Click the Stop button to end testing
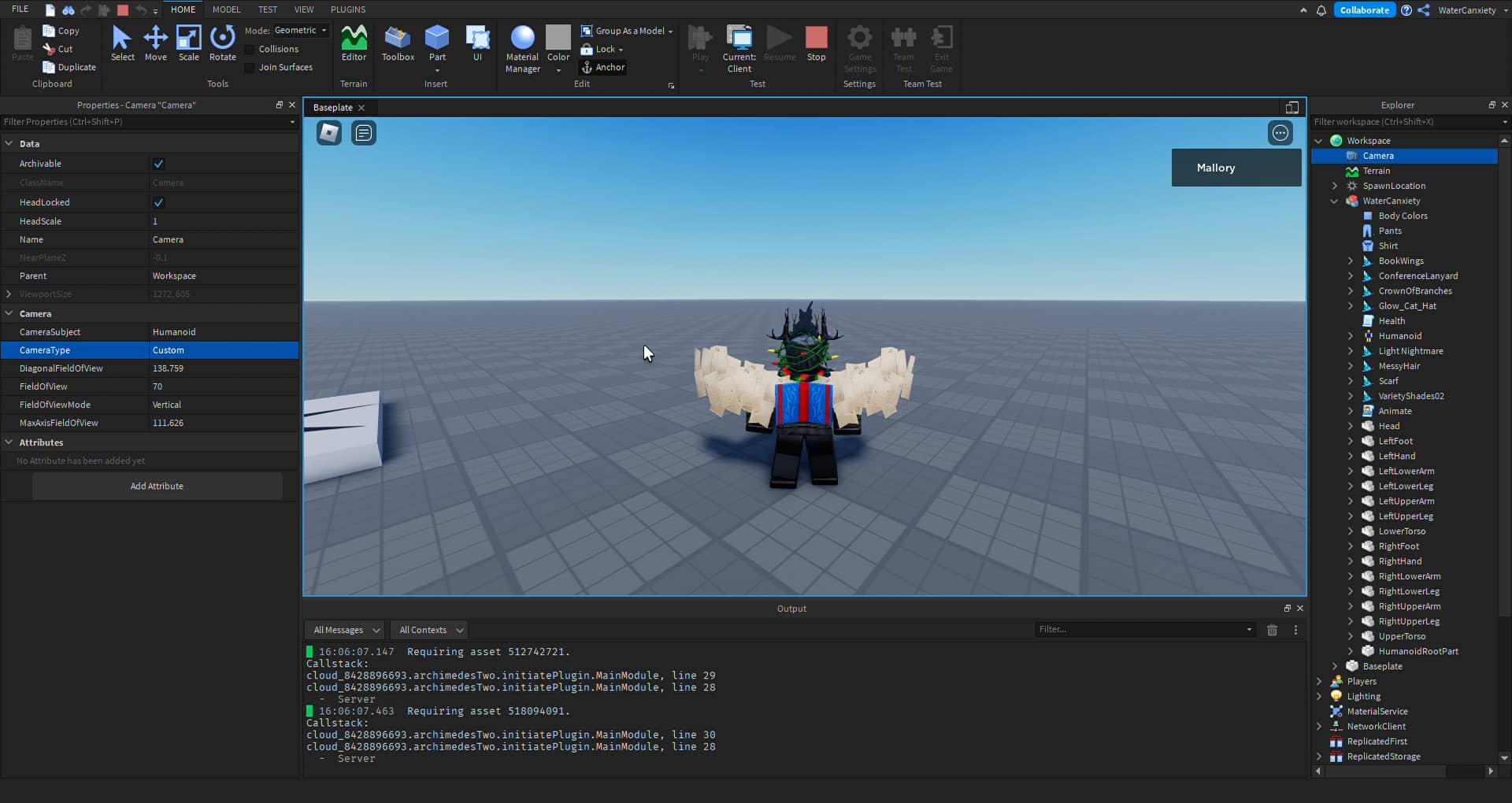This screenshot has height=803, width=1512. 816,39
